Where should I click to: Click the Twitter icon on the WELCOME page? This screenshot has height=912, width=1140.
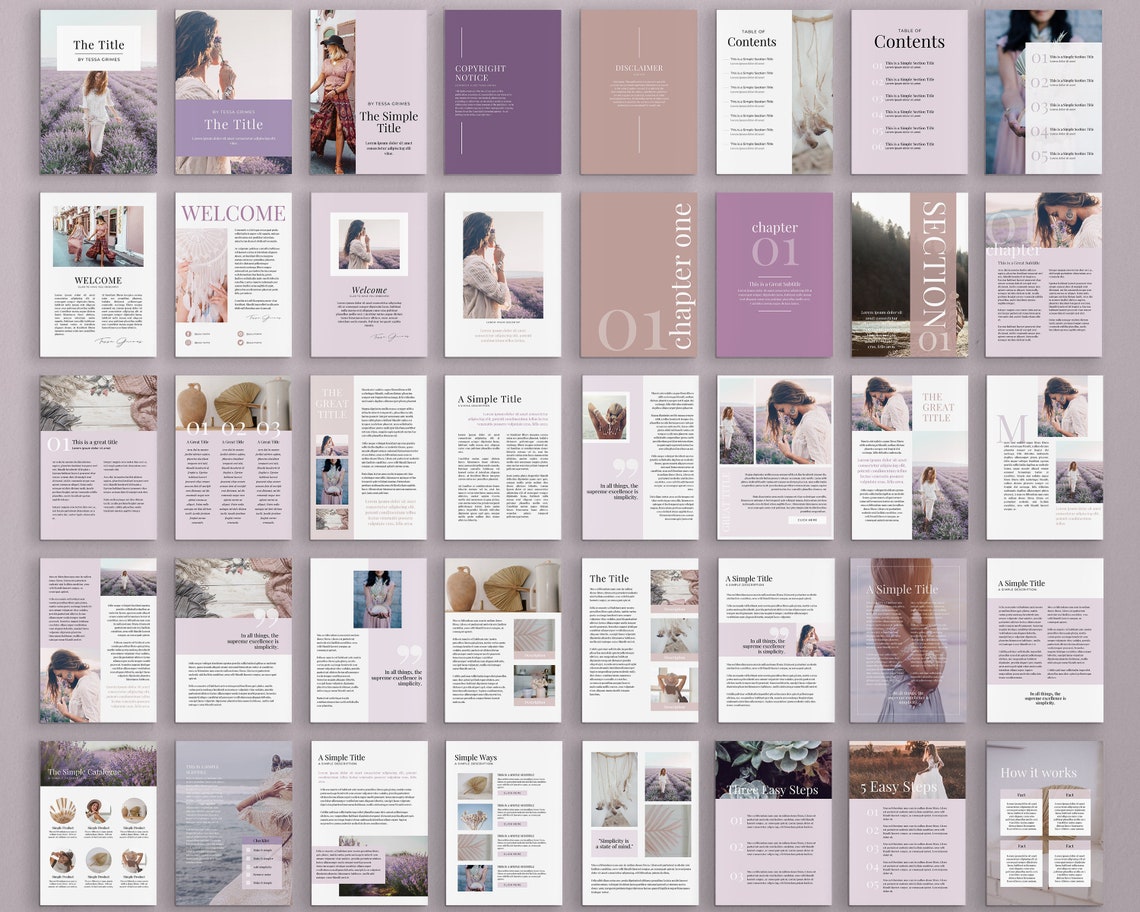240,343
